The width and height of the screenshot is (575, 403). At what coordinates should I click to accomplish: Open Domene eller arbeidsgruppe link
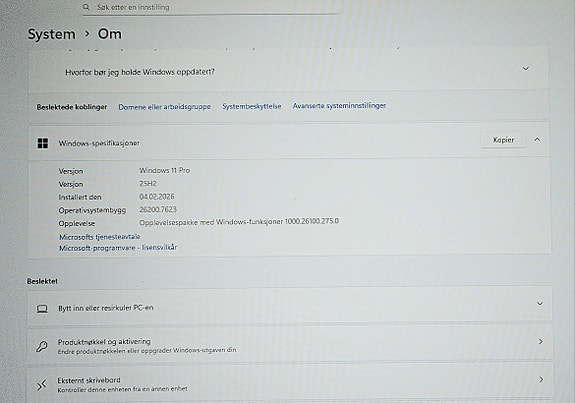pyautogui.click(x=164, y=107)
